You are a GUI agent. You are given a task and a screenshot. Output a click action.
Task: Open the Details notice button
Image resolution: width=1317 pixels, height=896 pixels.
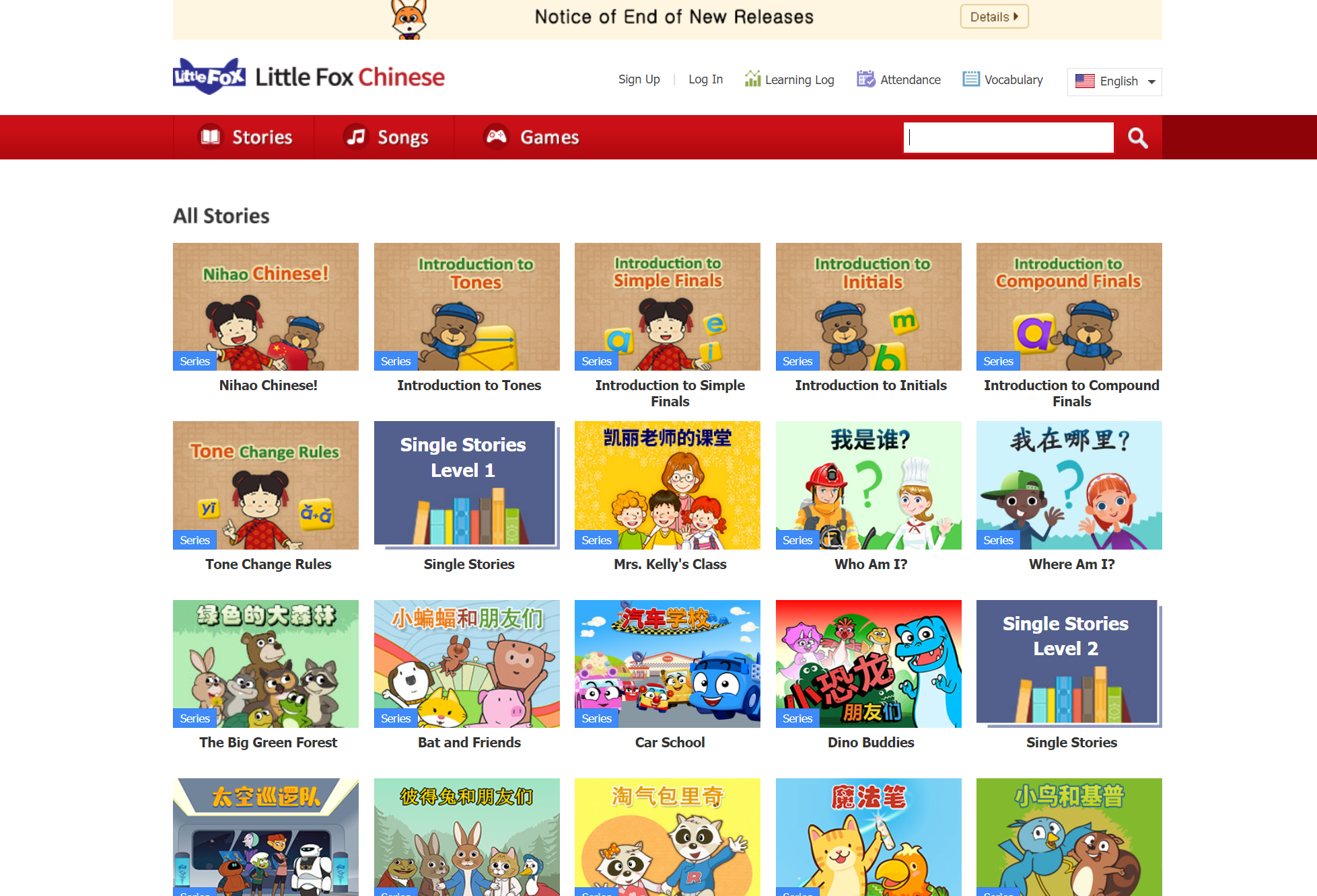994,17
